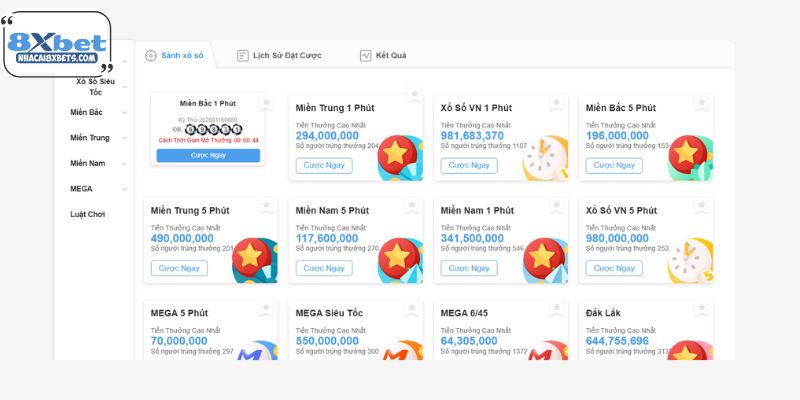Open Luật Chơi in the sidebar
This screenshot has height=400, width=800.
[x=88, y=214]
